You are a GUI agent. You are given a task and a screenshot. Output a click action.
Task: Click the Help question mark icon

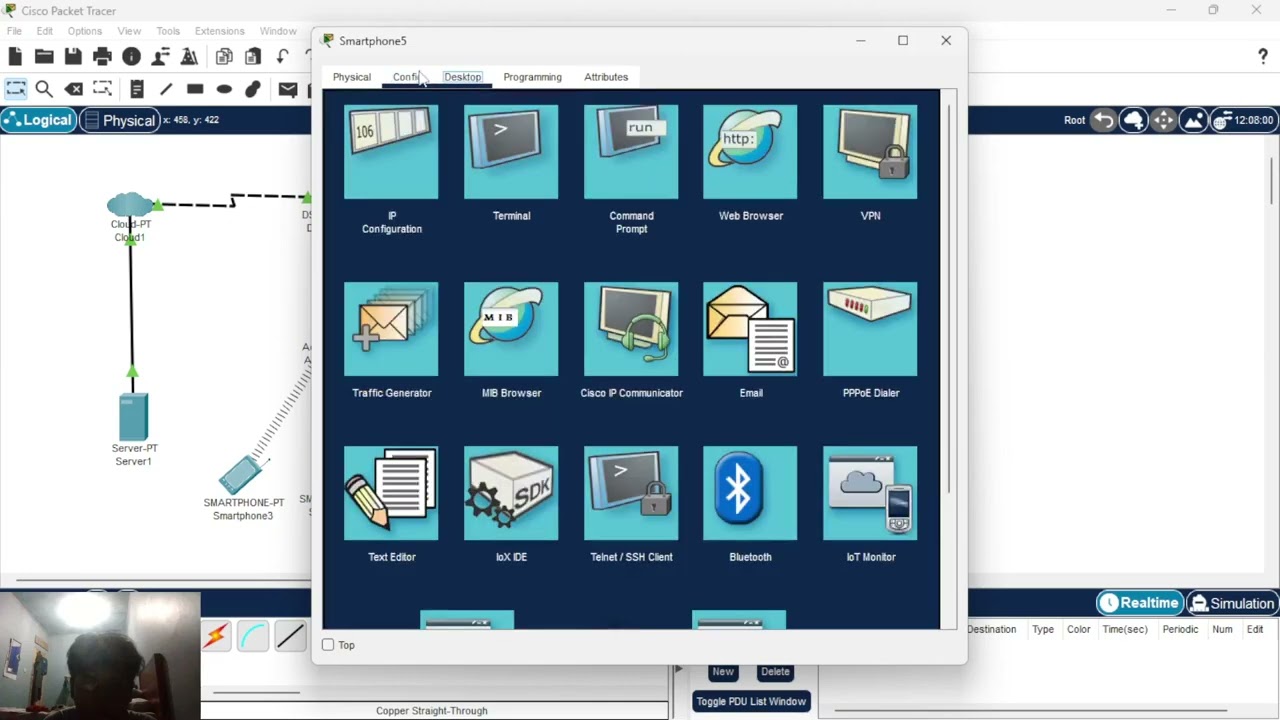[1263, 57]
